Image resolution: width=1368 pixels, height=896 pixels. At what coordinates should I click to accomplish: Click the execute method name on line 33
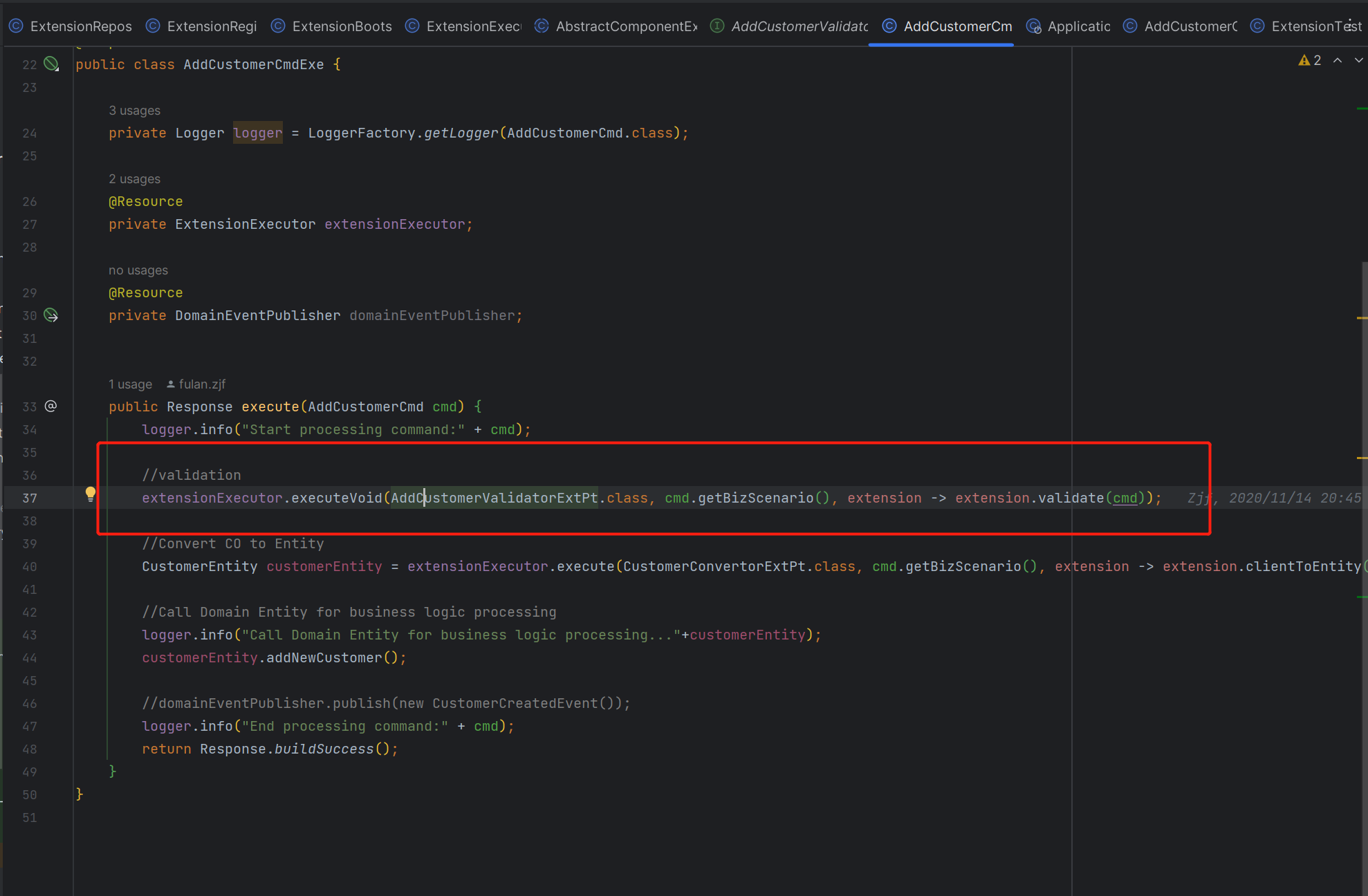point(270,407)
